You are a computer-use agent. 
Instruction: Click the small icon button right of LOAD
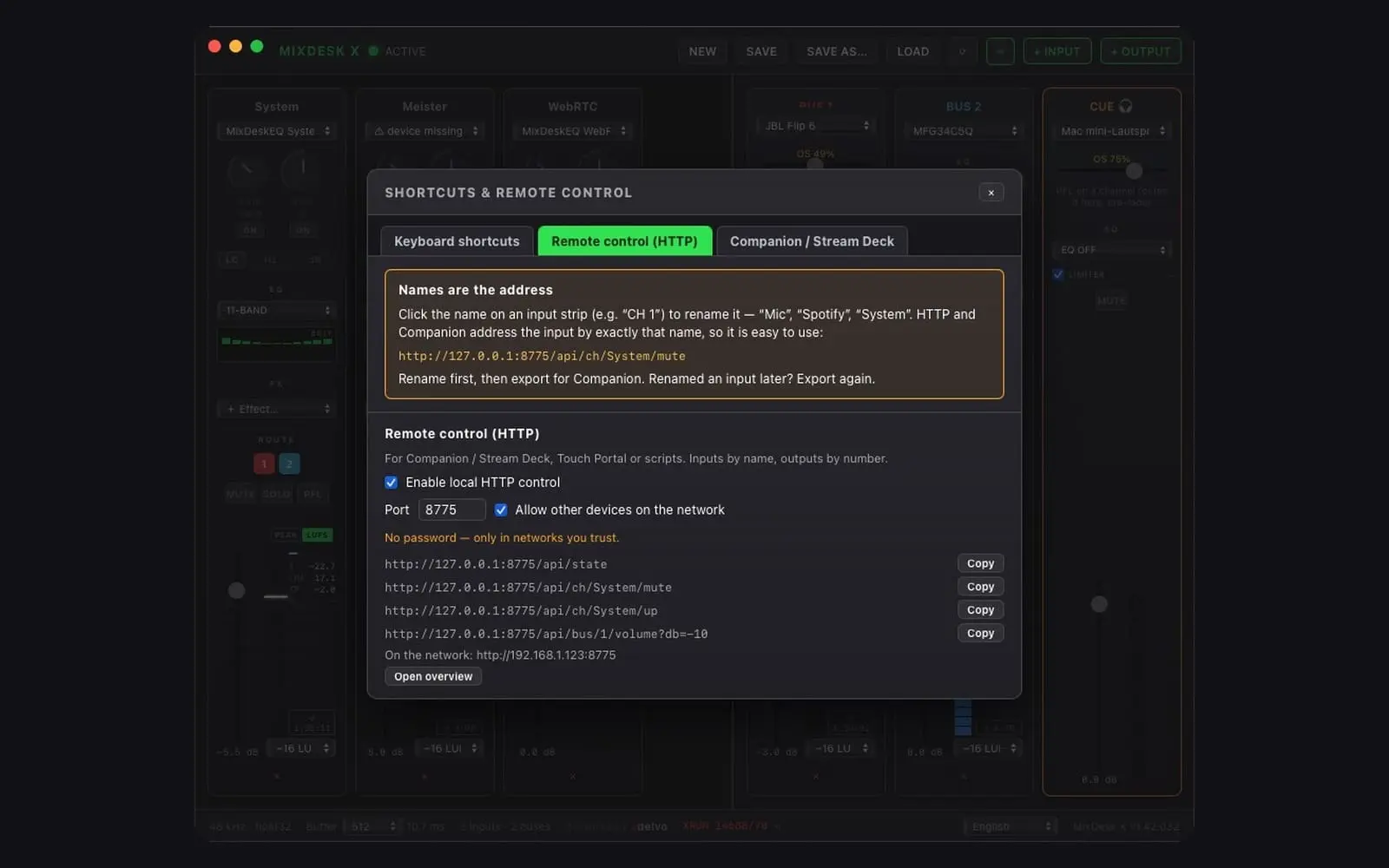962,51
